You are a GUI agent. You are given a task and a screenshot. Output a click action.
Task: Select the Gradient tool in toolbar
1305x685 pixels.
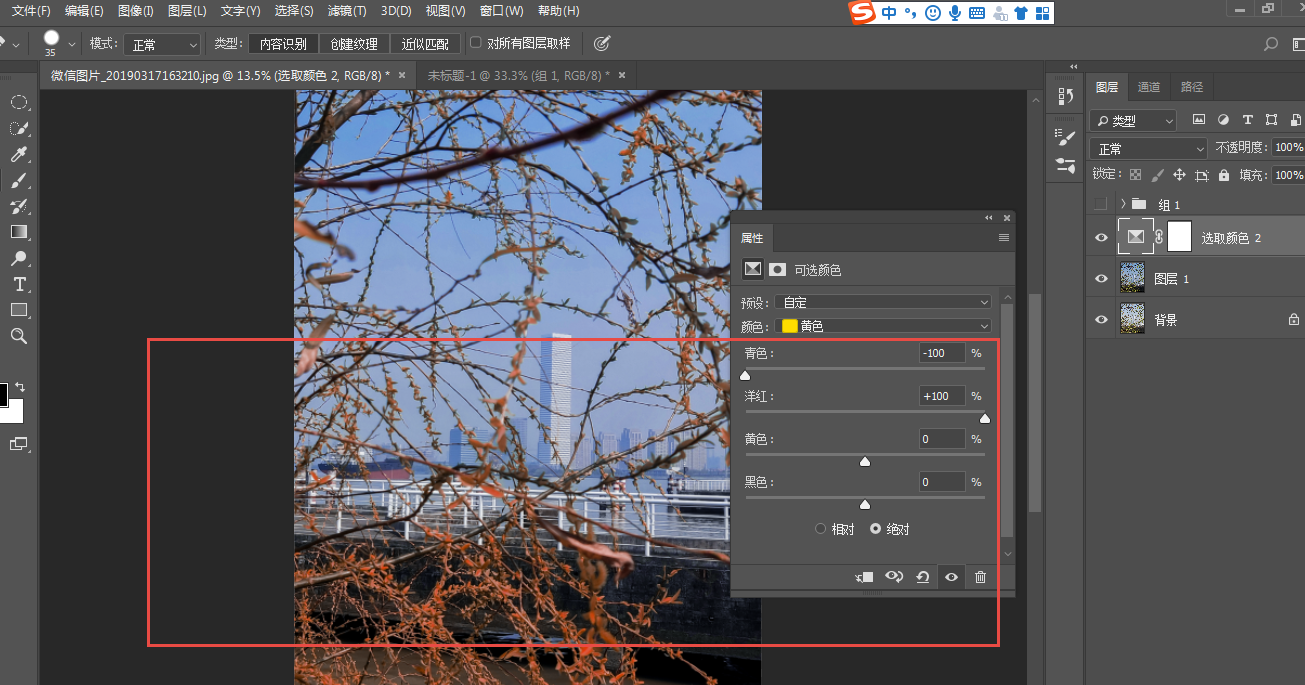pyautogui.click(x=18, y=232)
